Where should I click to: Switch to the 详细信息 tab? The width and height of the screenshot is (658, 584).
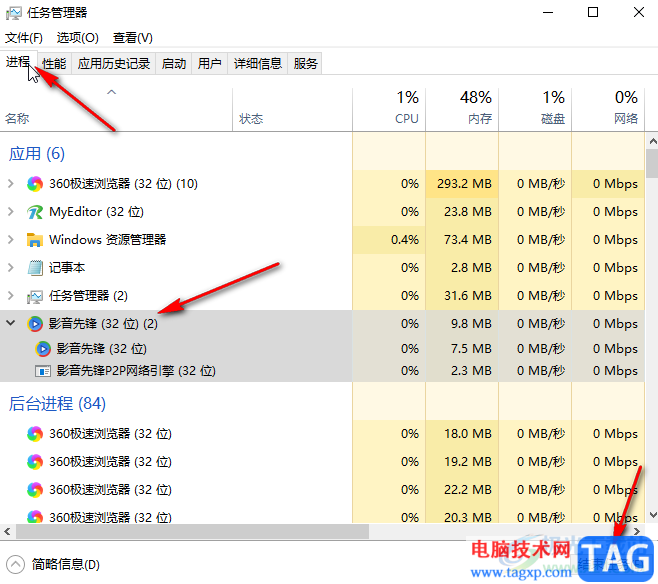258,64
